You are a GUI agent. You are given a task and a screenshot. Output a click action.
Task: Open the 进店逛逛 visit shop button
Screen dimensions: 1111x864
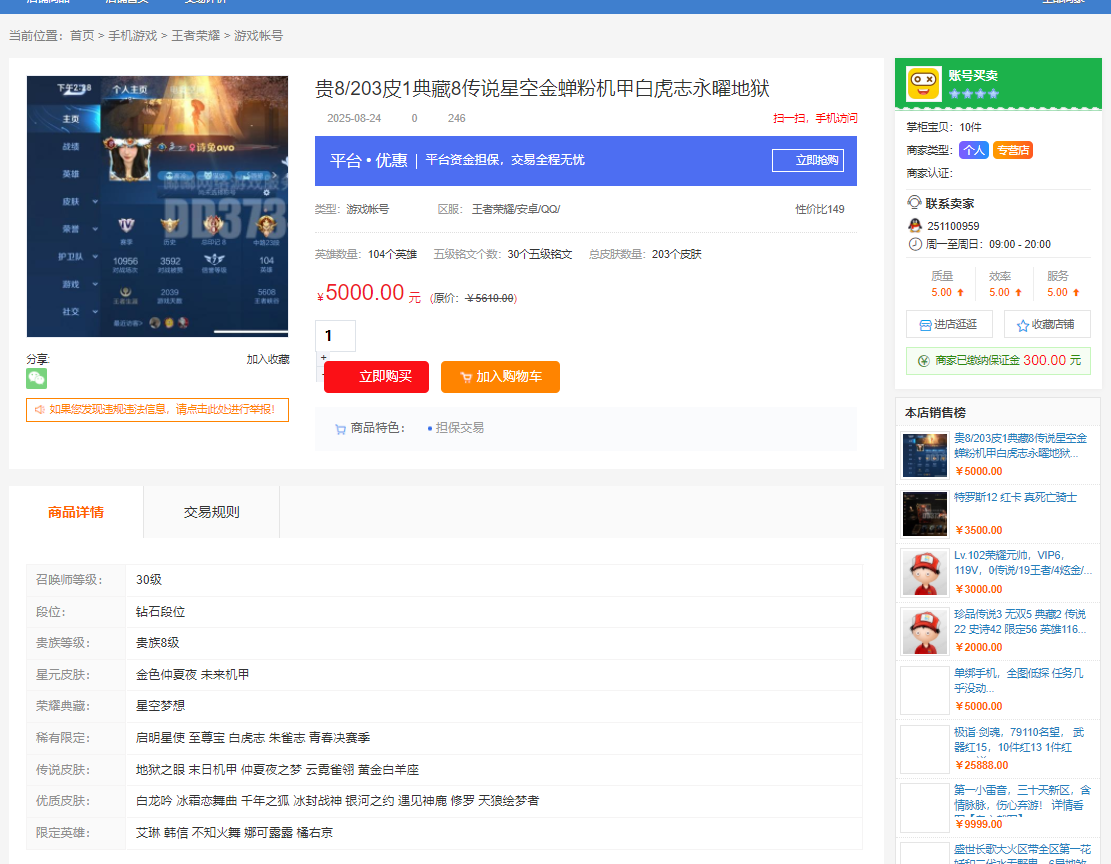pos(949,325)
